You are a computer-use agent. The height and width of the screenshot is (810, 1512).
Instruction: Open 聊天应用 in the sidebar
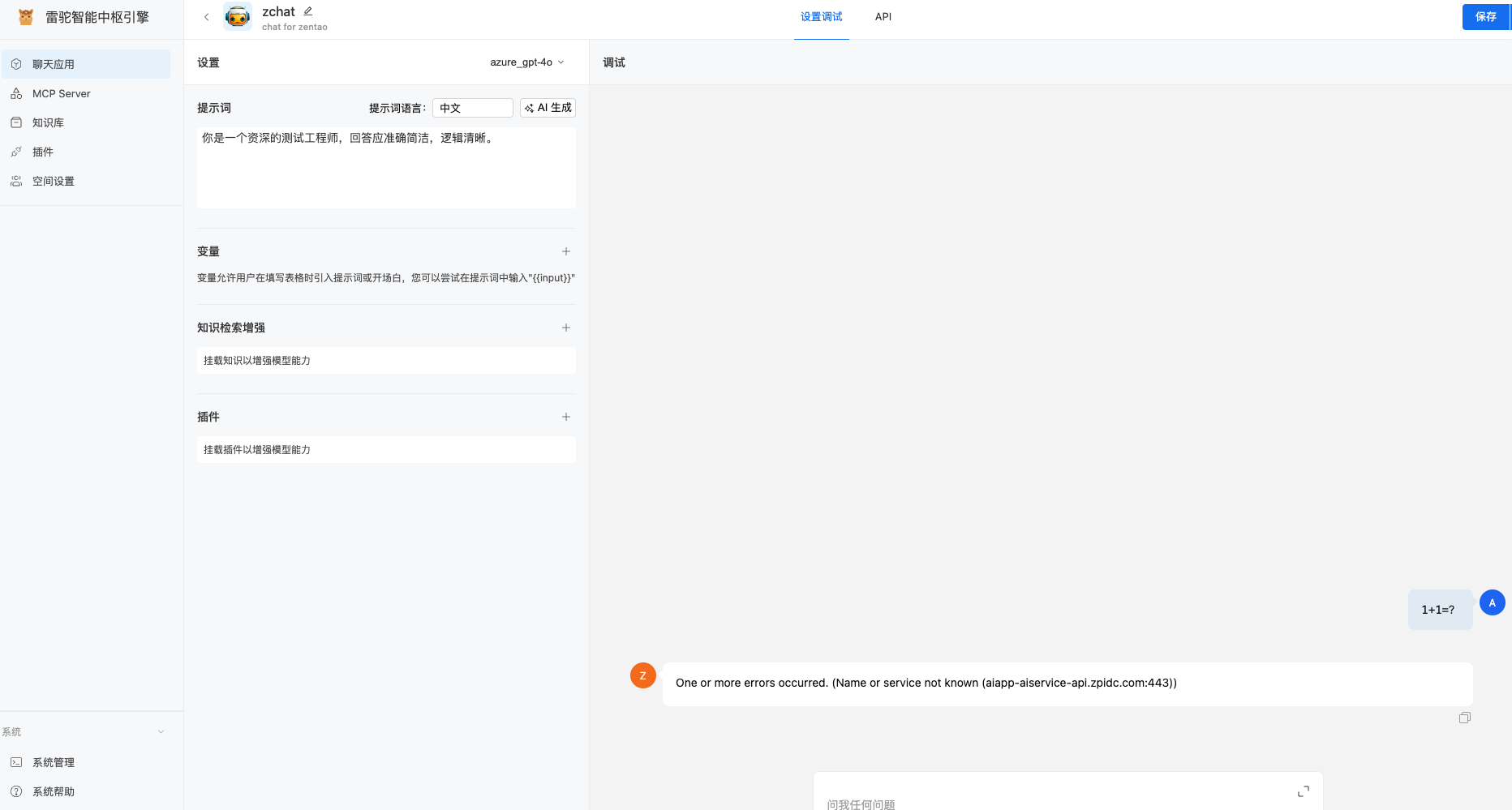86,64
